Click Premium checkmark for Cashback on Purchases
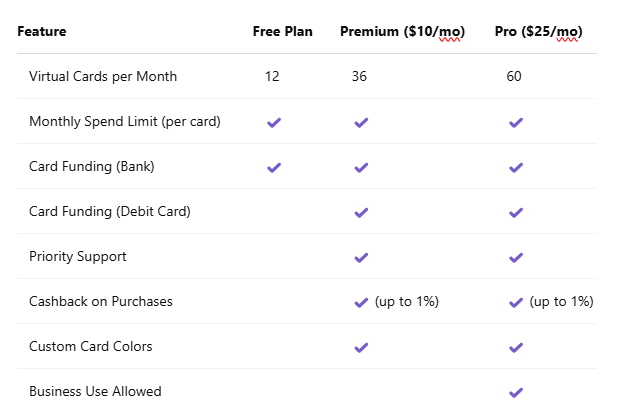The image size is (624, 413). (361, 302)
